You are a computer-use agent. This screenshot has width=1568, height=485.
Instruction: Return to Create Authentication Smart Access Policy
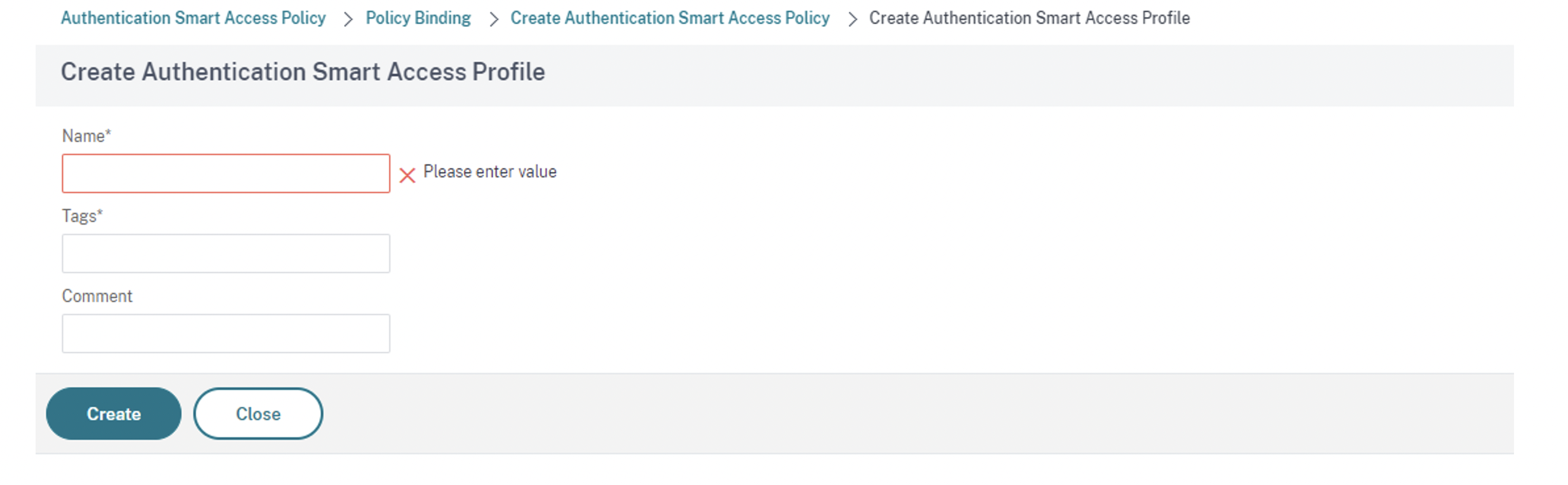[669, 18]
